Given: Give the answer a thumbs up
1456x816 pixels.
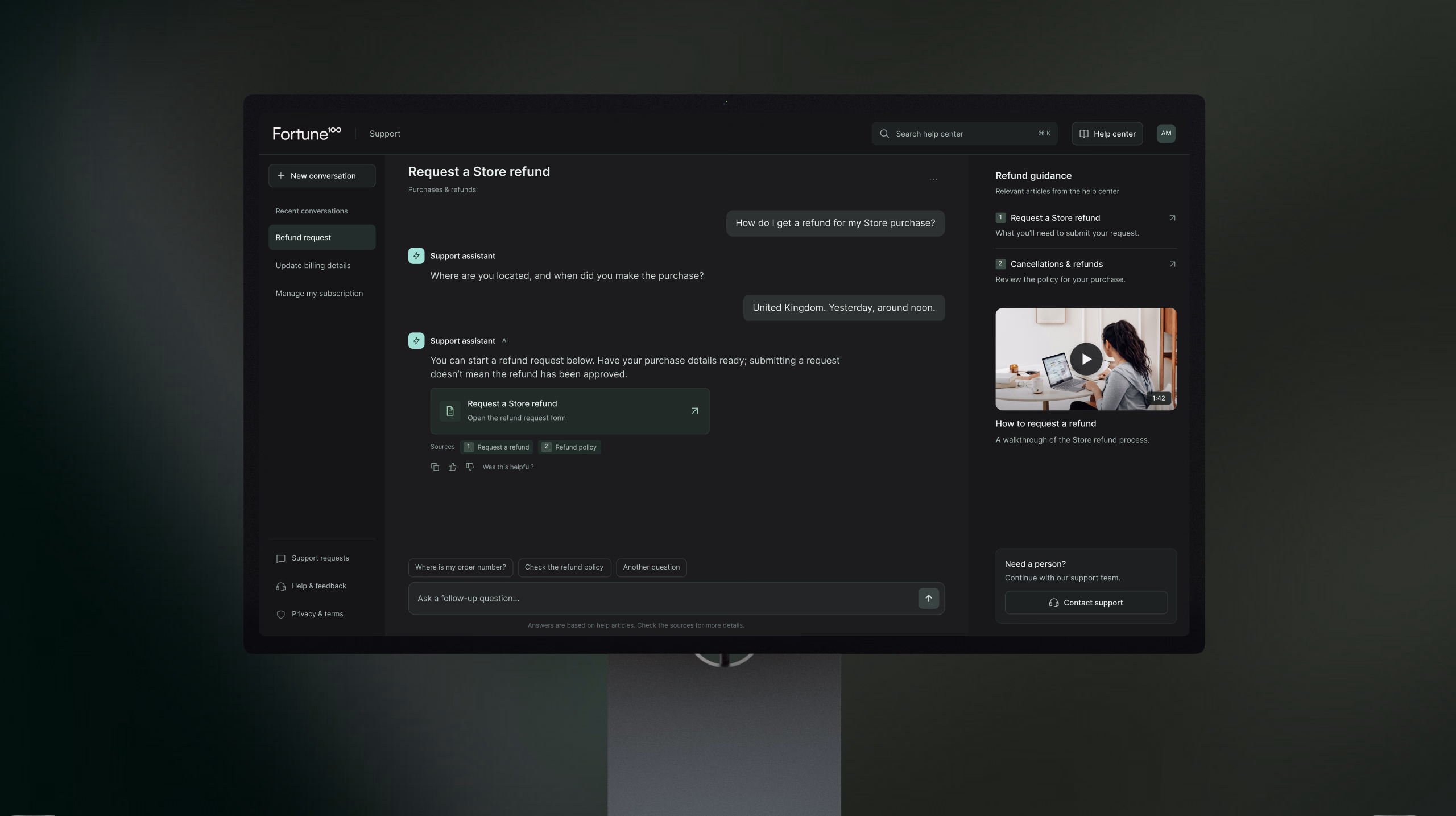Looking at the screenshot, I should (452, 467).
